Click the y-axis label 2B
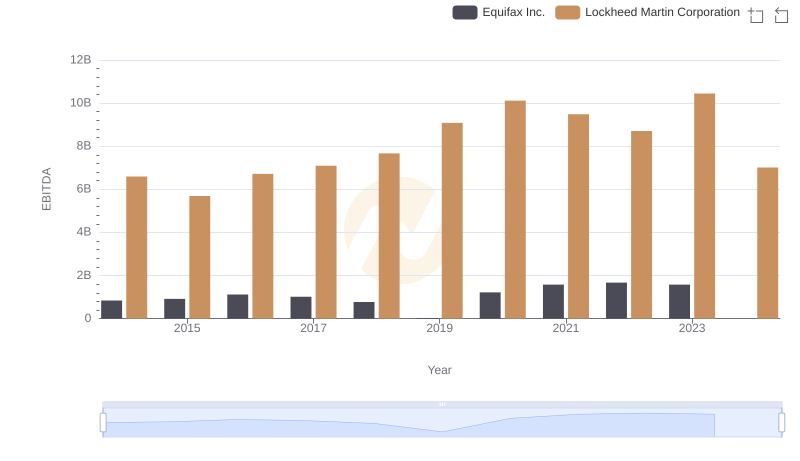This screenshot has height=461, width=800. [x=84, y=275]
